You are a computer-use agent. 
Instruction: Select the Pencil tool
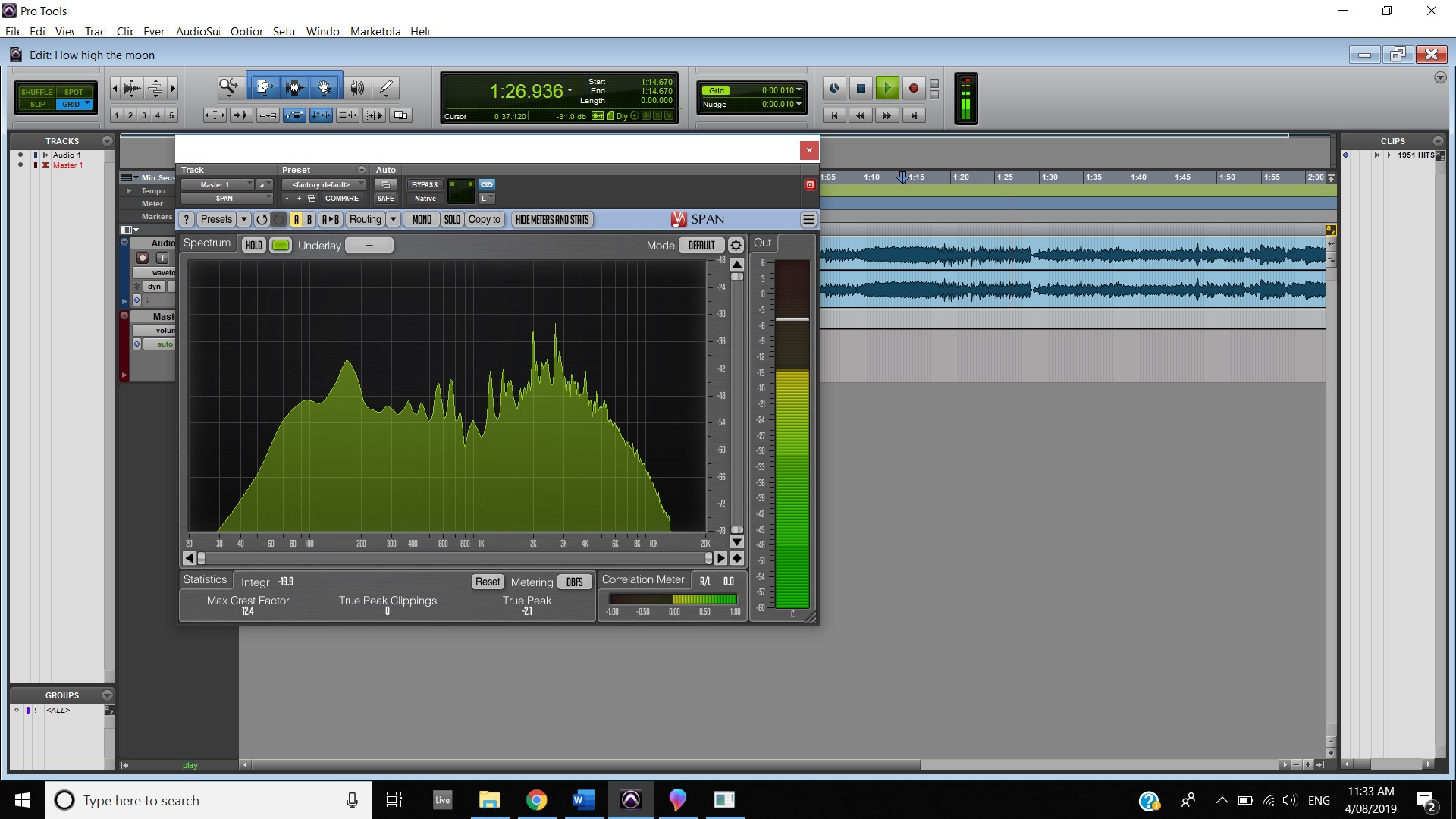[x=386, y=88]
